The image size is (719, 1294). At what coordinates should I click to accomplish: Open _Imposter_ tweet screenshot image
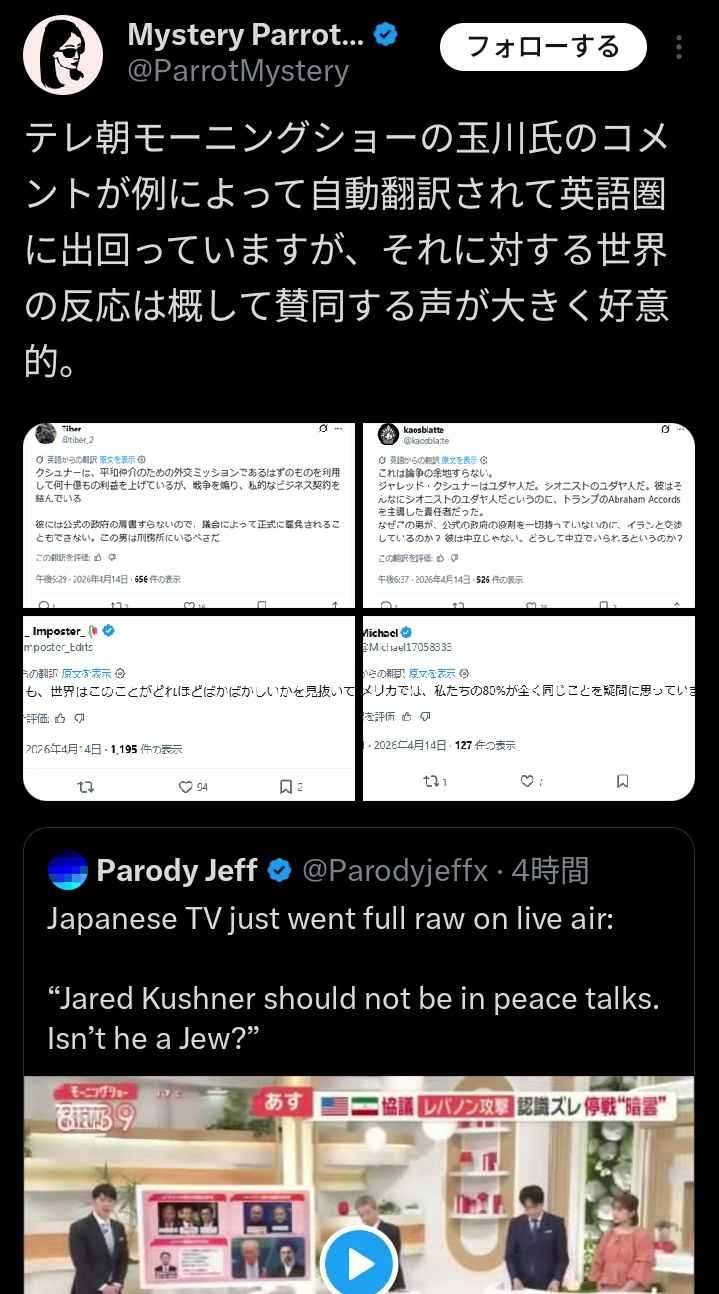tap(189, 708)
